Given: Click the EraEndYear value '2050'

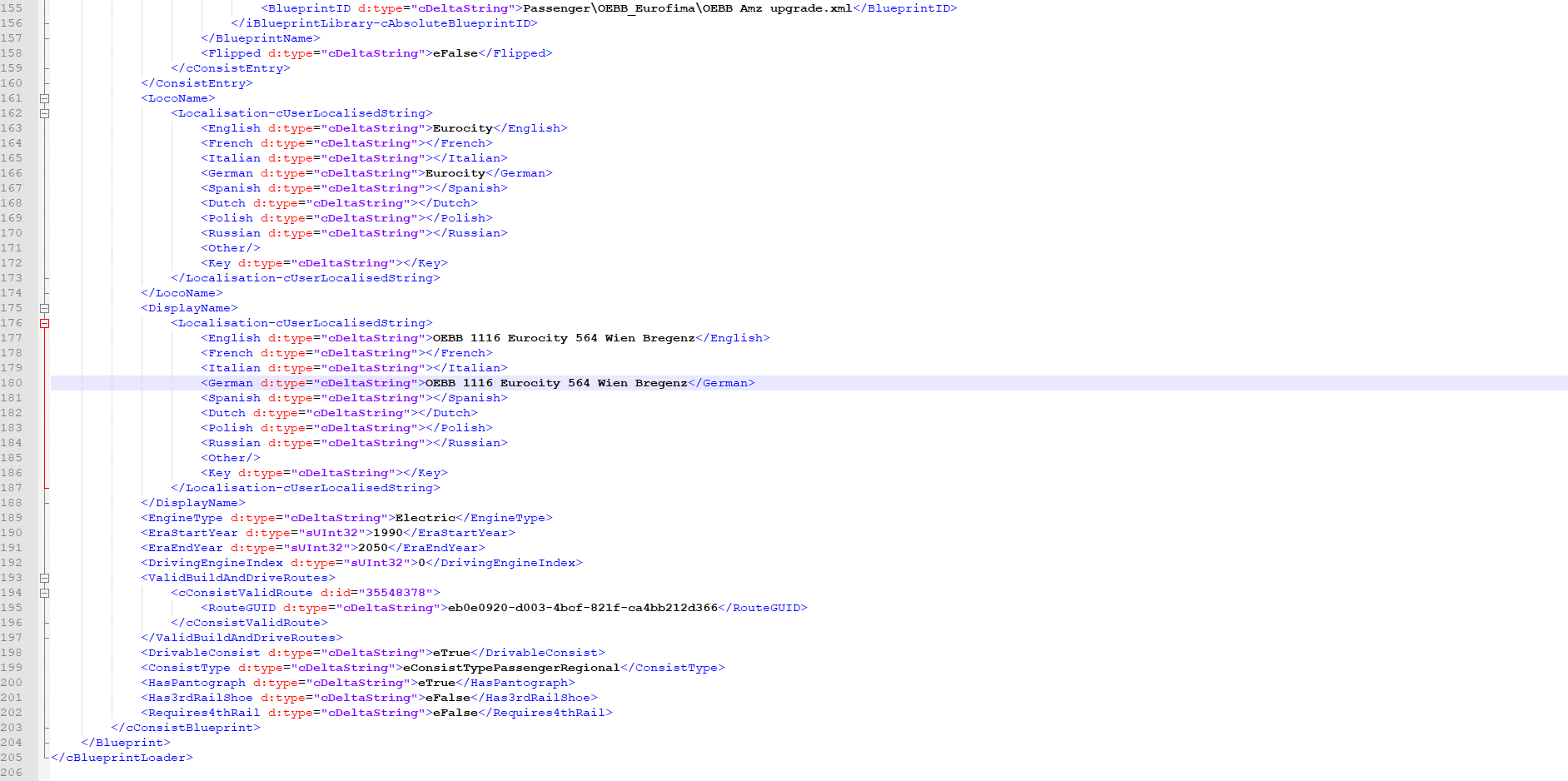Looking at the screenshot, I should pos(373,548).
